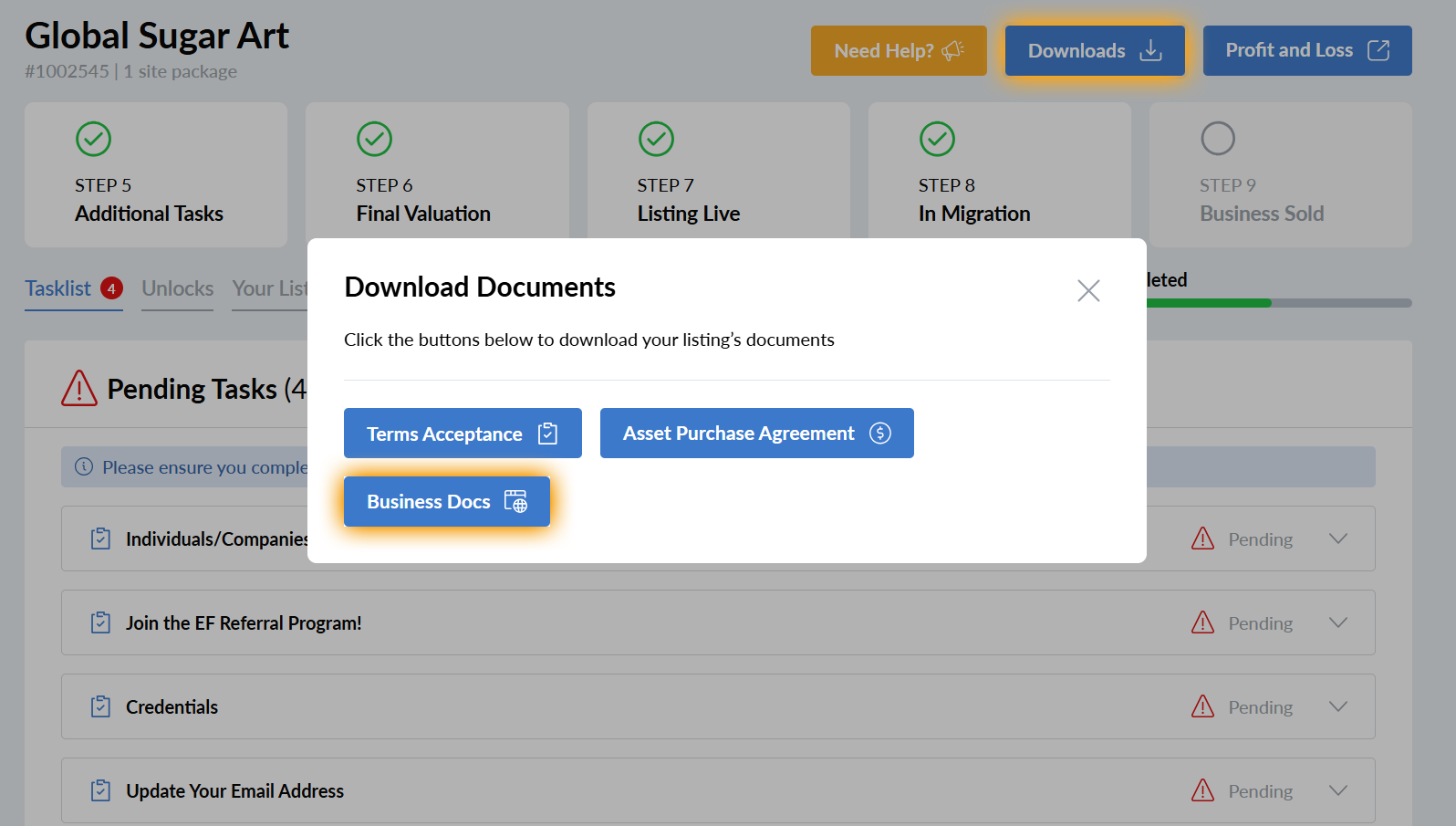Image resolution: width=1456 pixels, height=826 pixels.
Task: Click Step 6 Final Valuation checkmark icon
Action: point(374,139)
